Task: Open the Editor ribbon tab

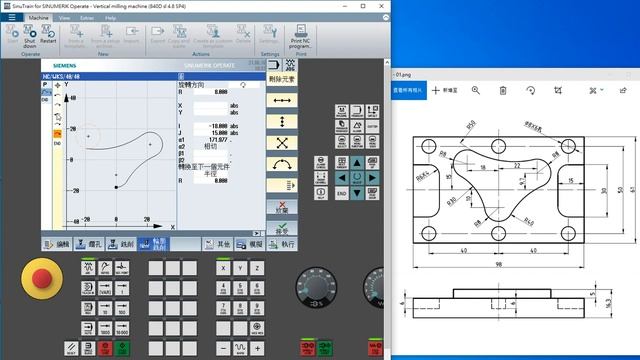Action: [x=87, y=18]
